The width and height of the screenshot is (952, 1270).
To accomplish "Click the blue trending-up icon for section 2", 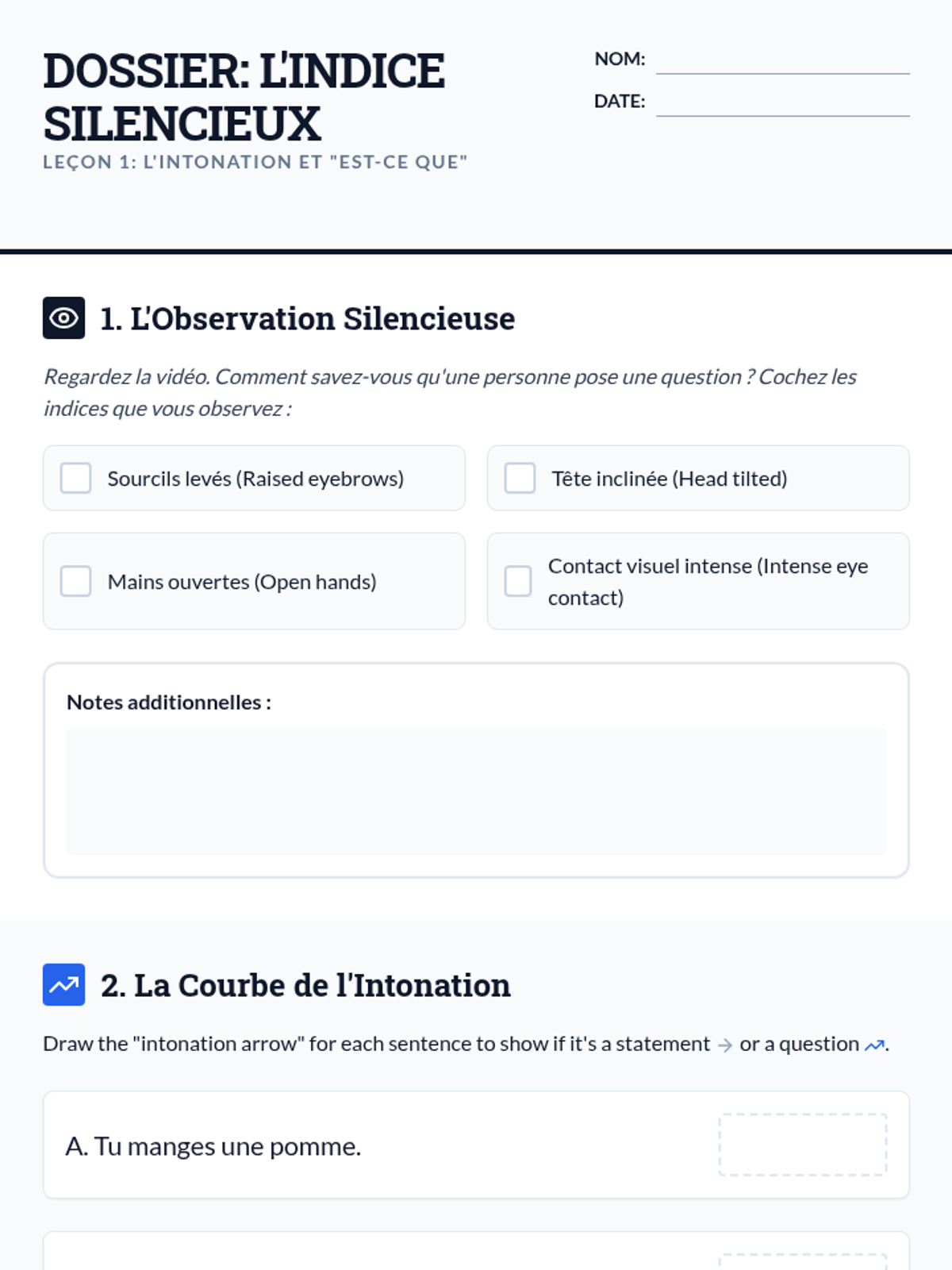I will [63, 985].
